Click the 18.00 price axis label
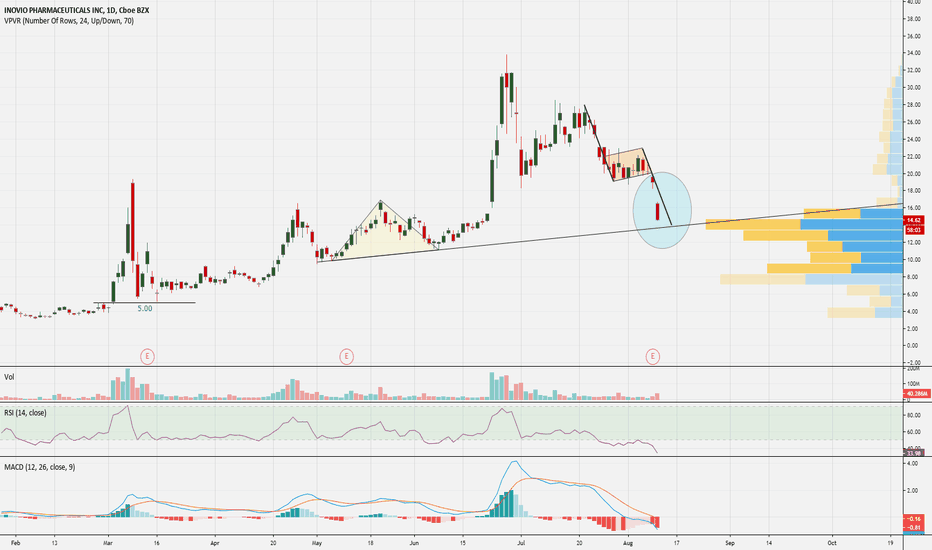Screen dimensions: 932x550 [x=914, y=191]
